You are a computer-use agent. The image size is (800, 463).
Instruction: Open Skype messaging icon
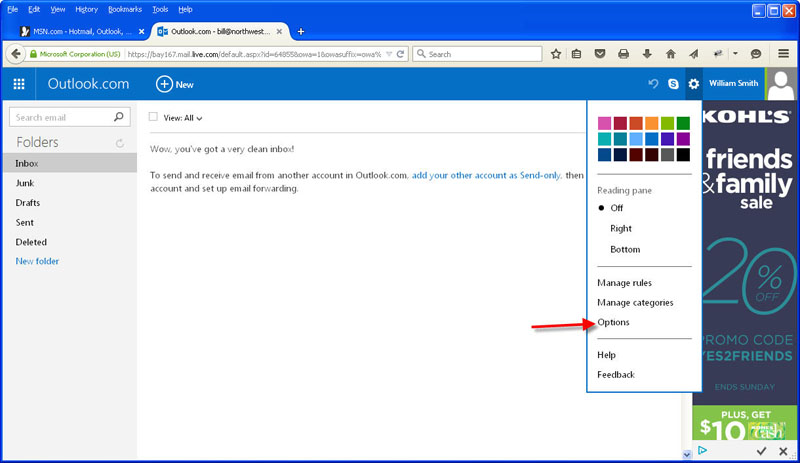[673, 84]
